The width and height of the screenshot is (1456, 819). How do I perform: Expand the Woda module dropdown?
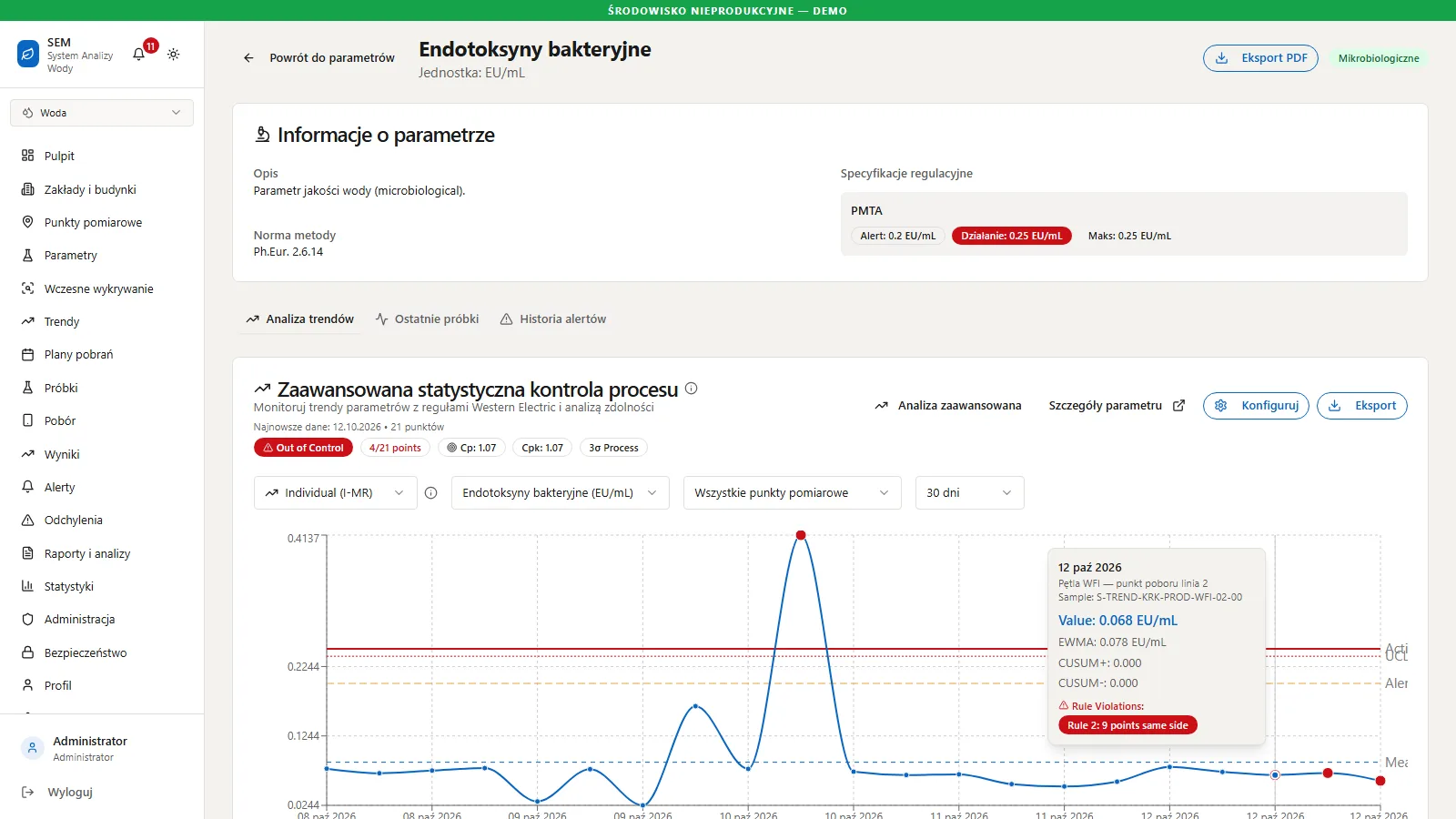[x=102, y=113]
